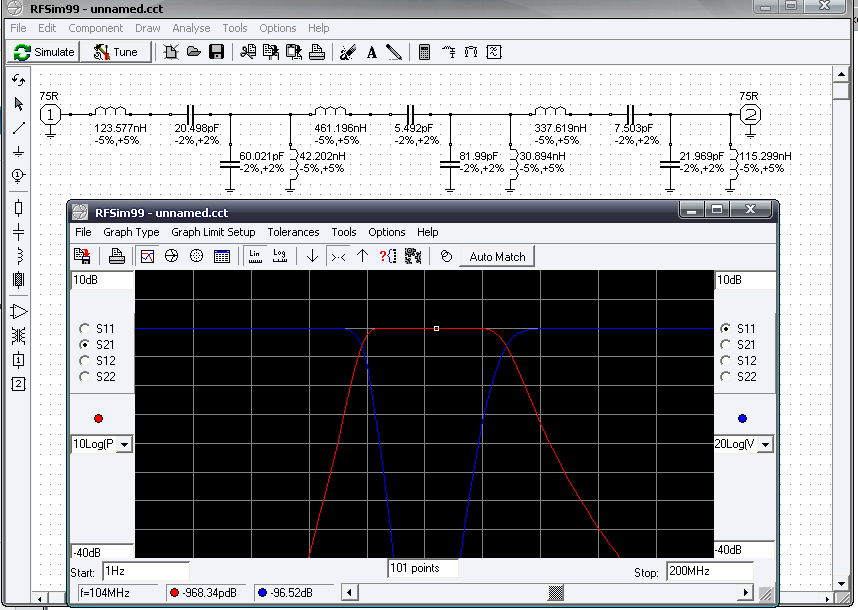Screen dimensions: 858x610
Task: Set frequency axis to Lin scale
Action: point(255,256)
